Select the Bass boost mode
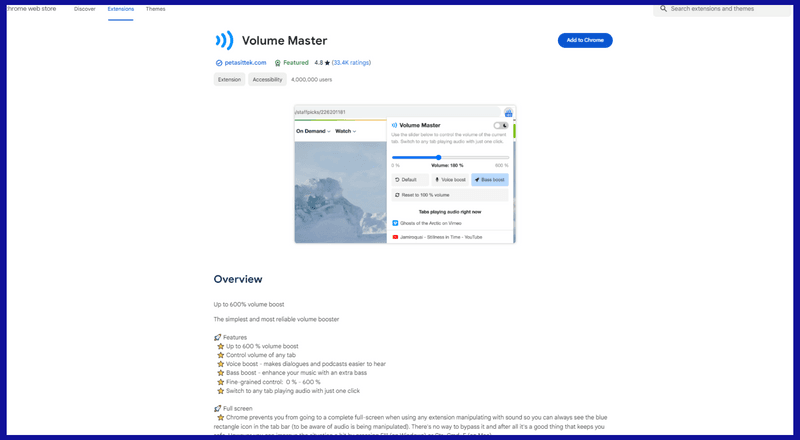This screenshot has width=800, height=440. click(x=489, y=180)
